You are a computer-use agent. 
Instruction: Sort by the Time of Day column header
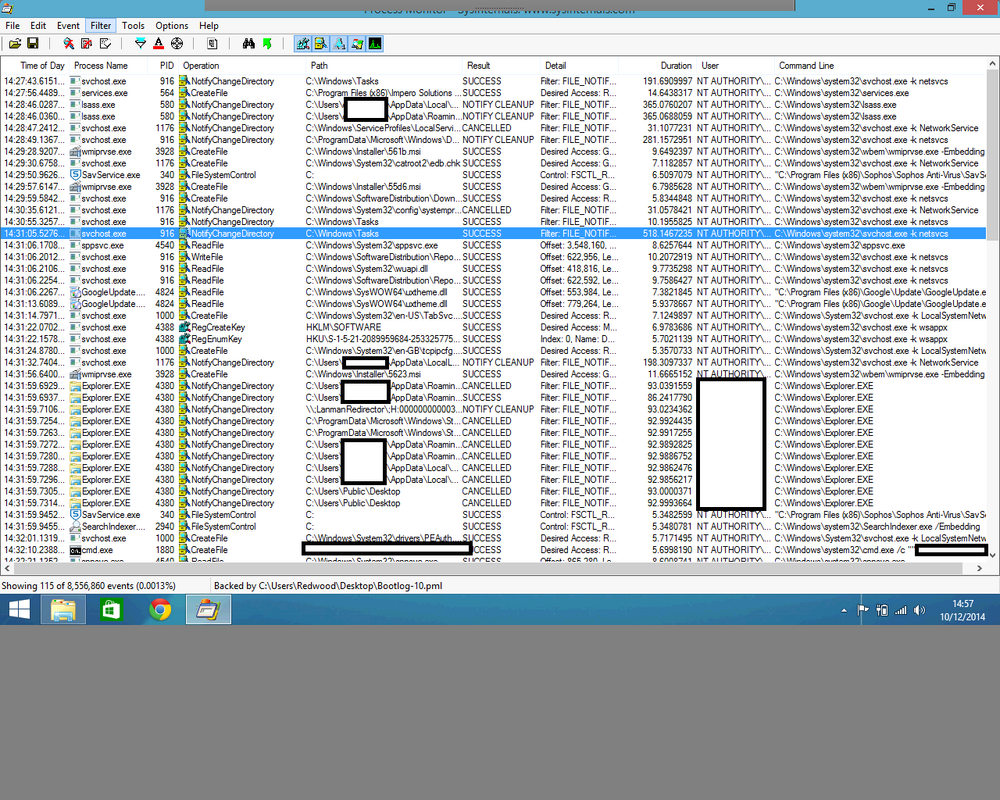pyautogui.click(x=36, y=66)
